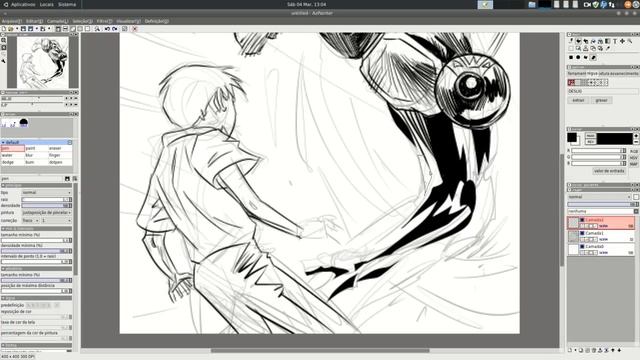Click the new file icon in toolbar
This screenshot has width=640, height=360.
[x=4, y=29]
